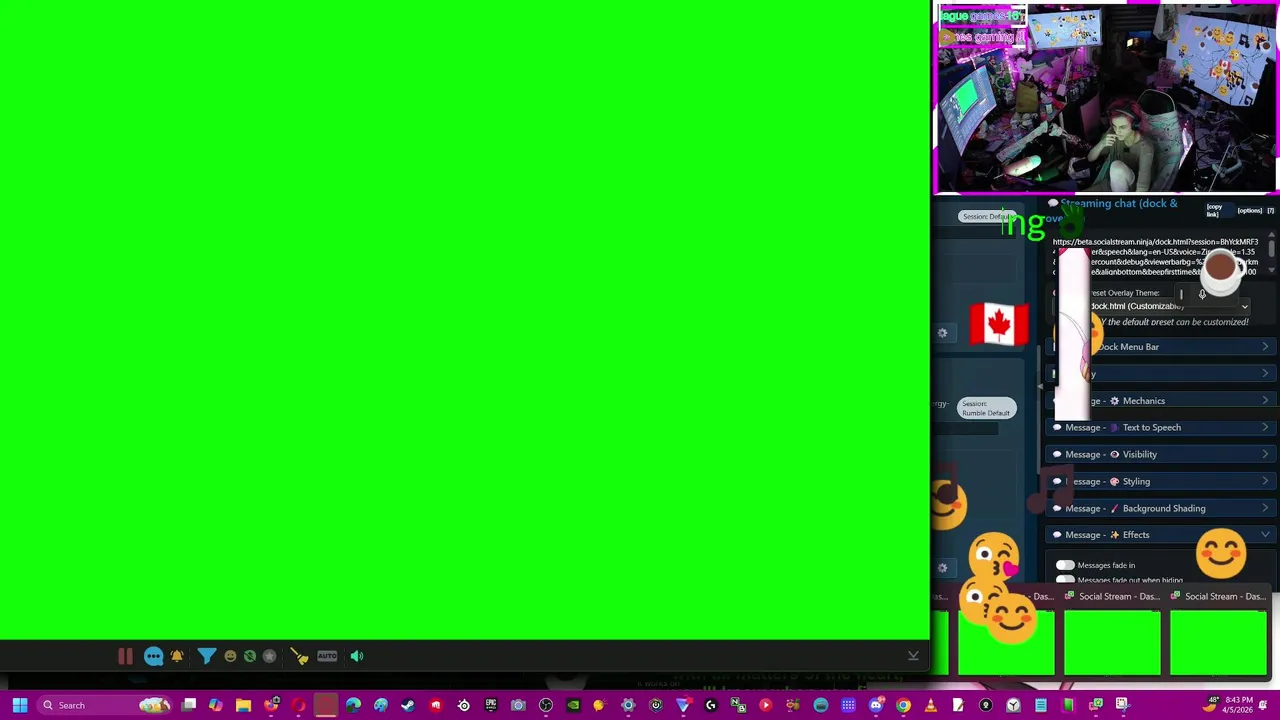Toggle the AUTO button in dock bar

(x=327, y=656)
